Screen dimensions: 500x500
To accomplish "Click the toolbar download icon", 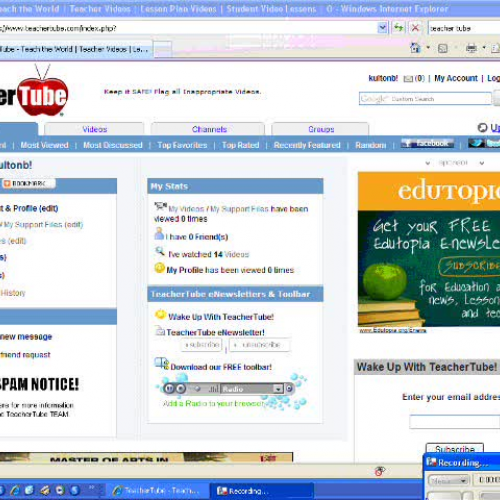I will 162,363.
